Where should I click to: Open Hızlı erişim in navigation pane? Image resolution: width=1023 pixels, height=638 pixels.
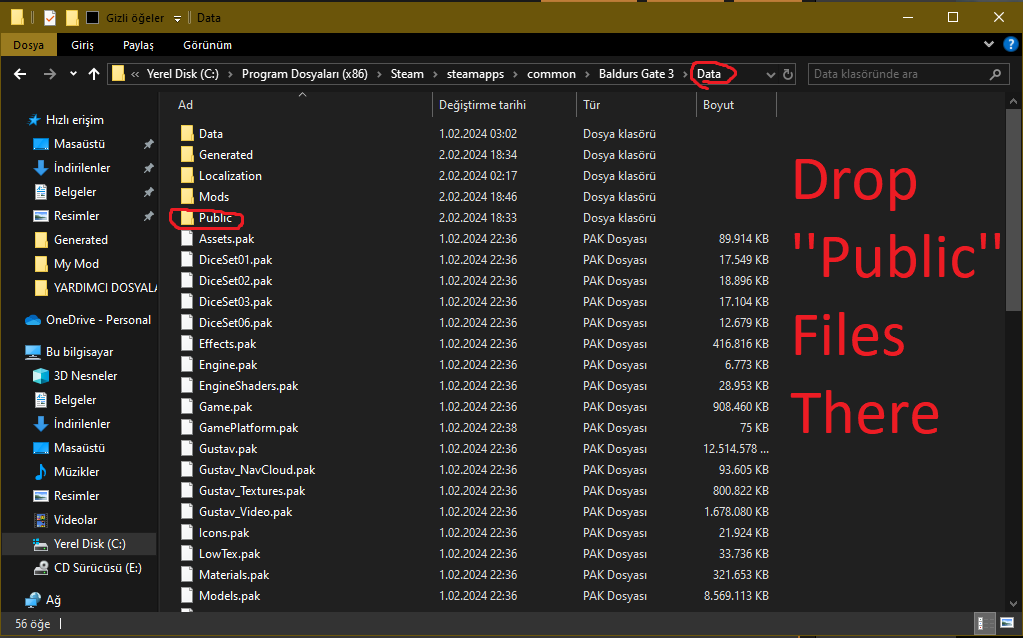74,120
